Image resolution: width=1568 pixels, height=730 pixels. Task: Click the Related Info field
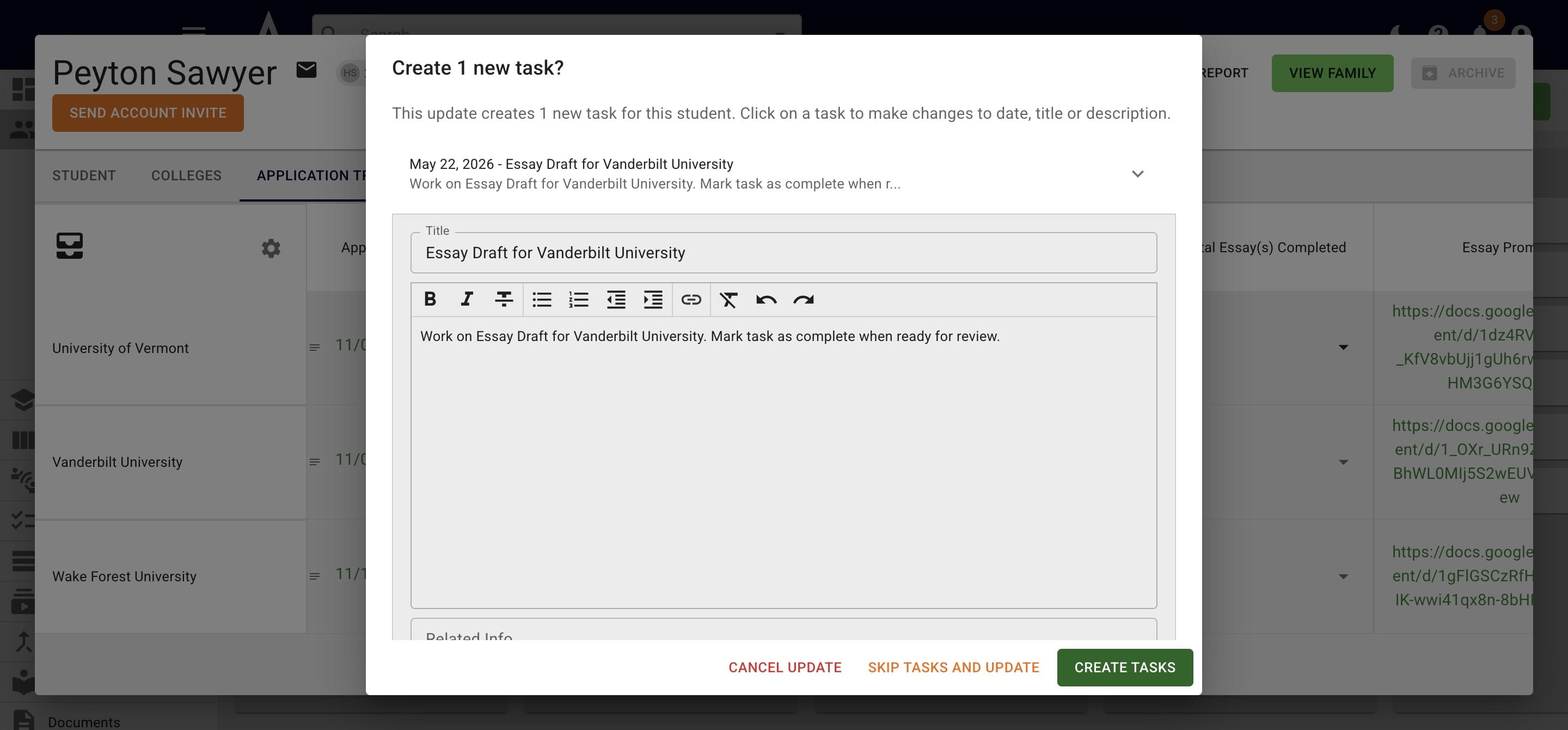point(783,630)
